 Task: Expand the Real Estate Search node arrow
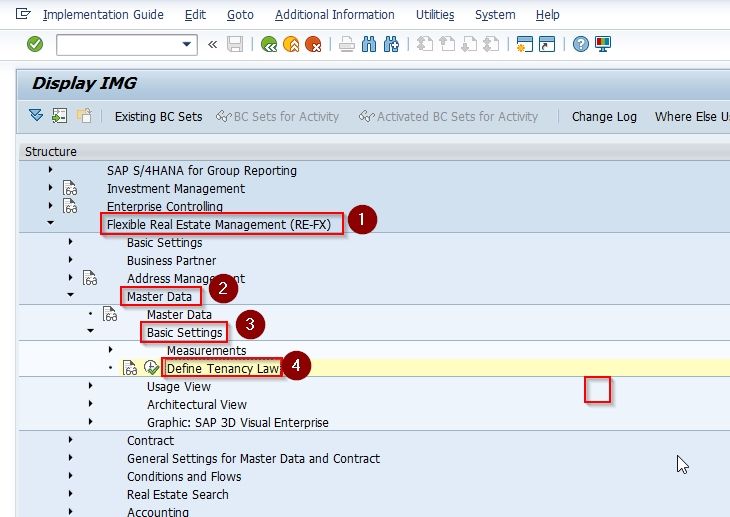coord(70,493)
